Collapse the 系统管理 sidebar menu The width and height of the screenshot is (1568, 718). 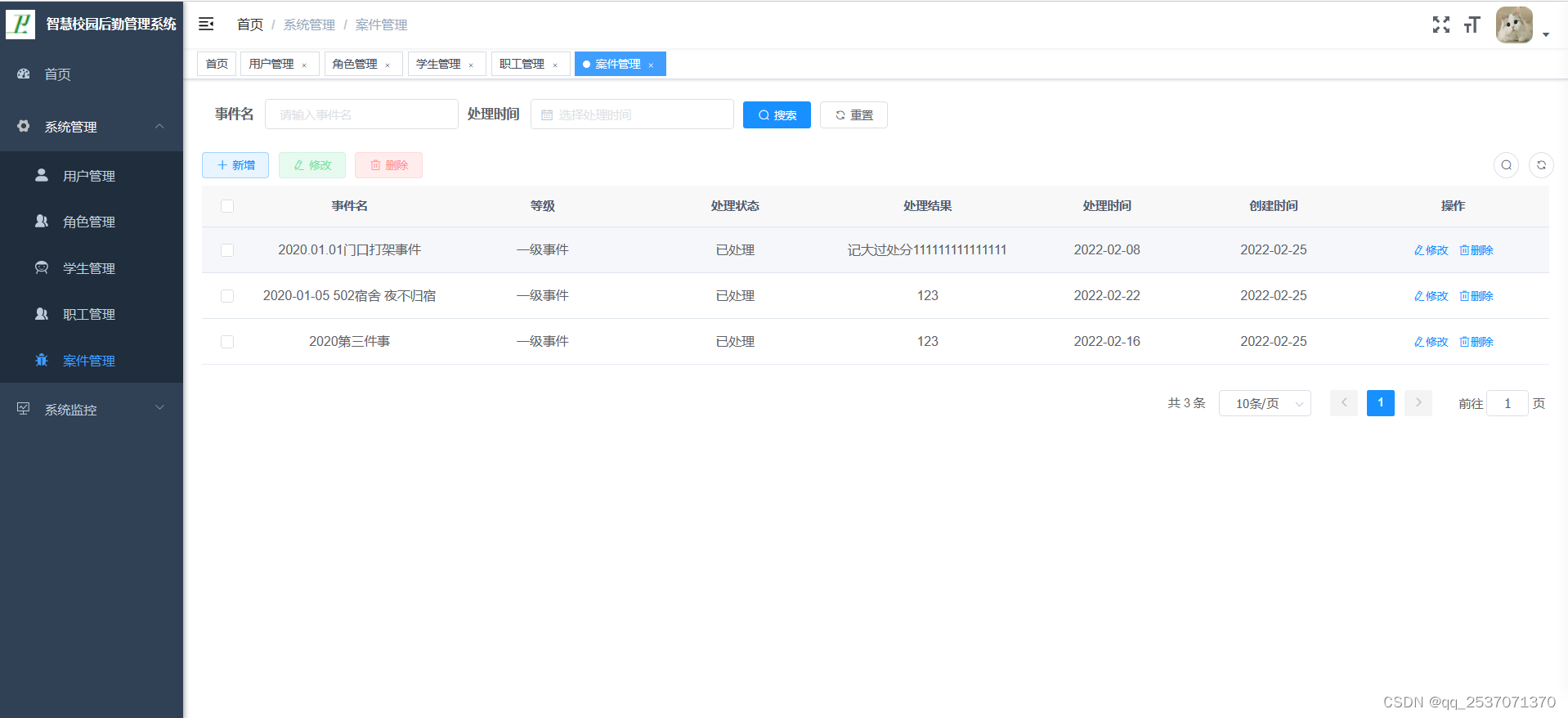pos(92,127)
